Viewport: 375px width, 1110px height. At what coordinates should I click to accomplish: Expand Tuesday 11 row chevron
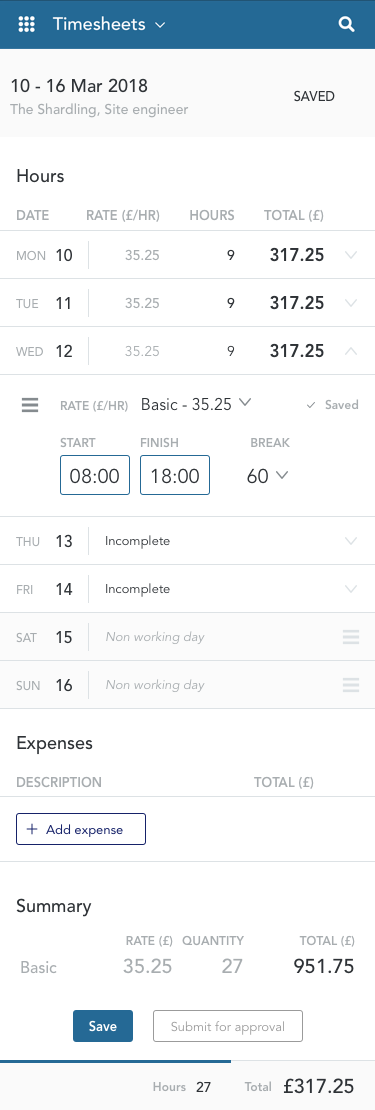click(350, 303)
